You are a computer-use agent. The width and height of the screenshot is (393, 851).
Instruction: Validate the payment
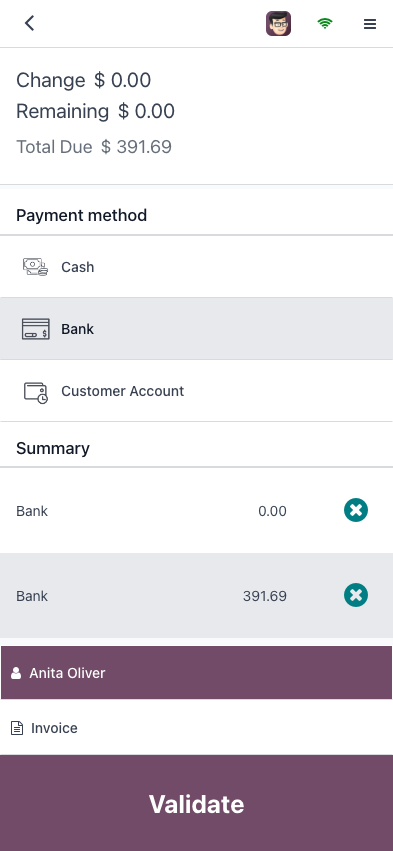(196, 803)
